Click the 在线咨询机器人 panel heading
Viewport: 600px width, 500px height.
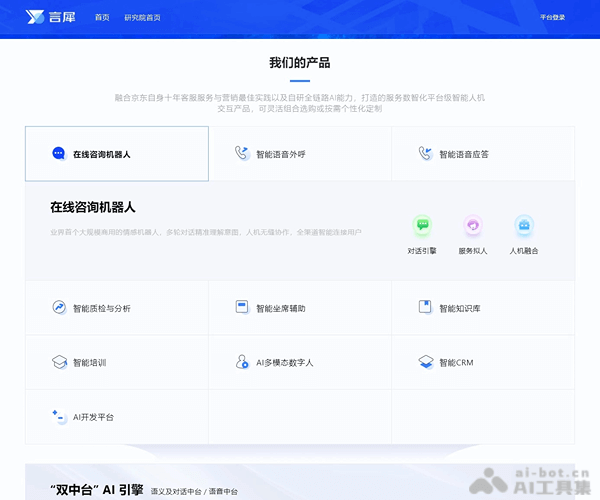pyautogui.click(x=93, y=208)
